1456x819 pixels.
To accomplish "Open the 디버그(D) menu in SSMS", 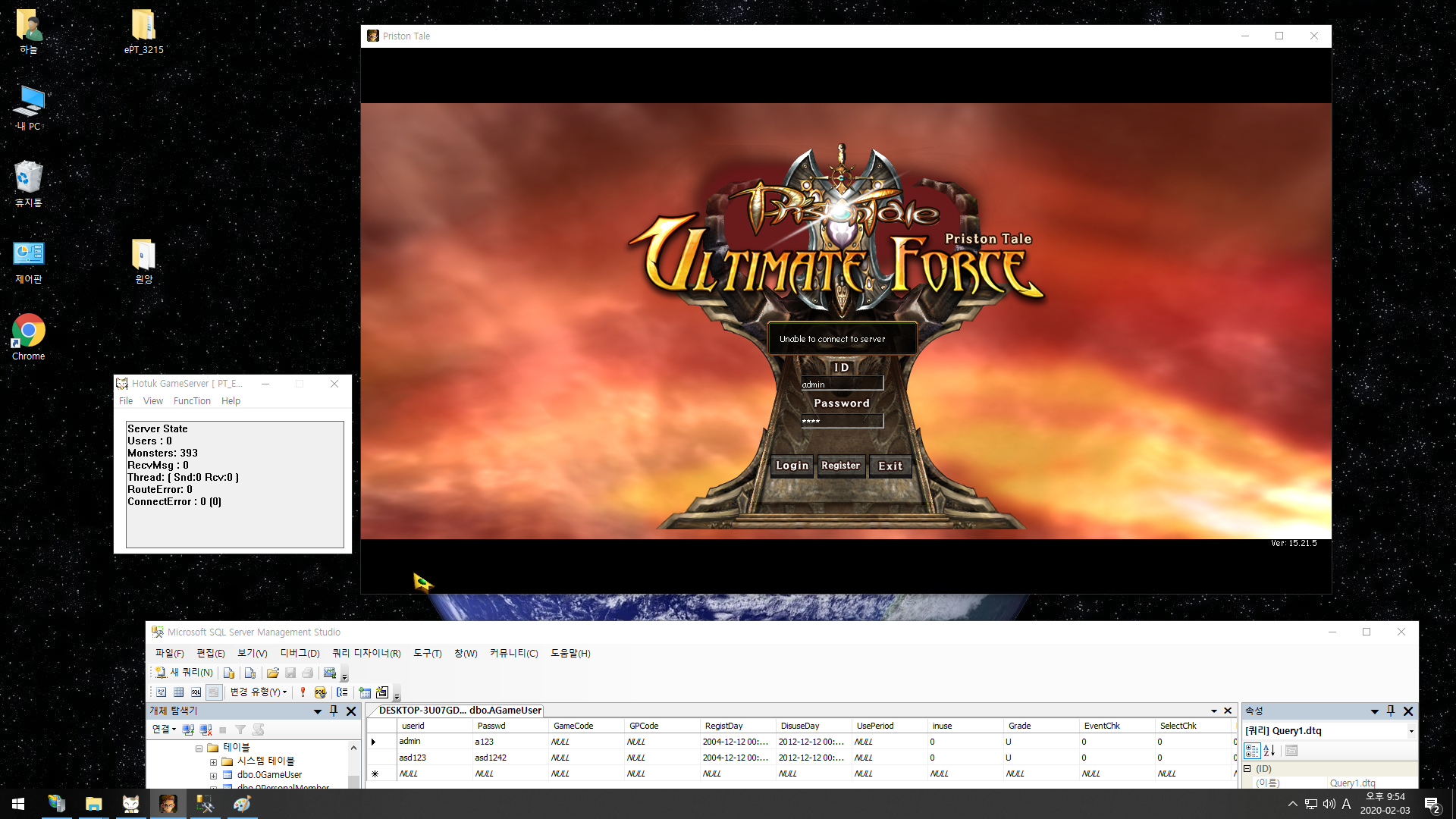I will (x=300, y=653).
